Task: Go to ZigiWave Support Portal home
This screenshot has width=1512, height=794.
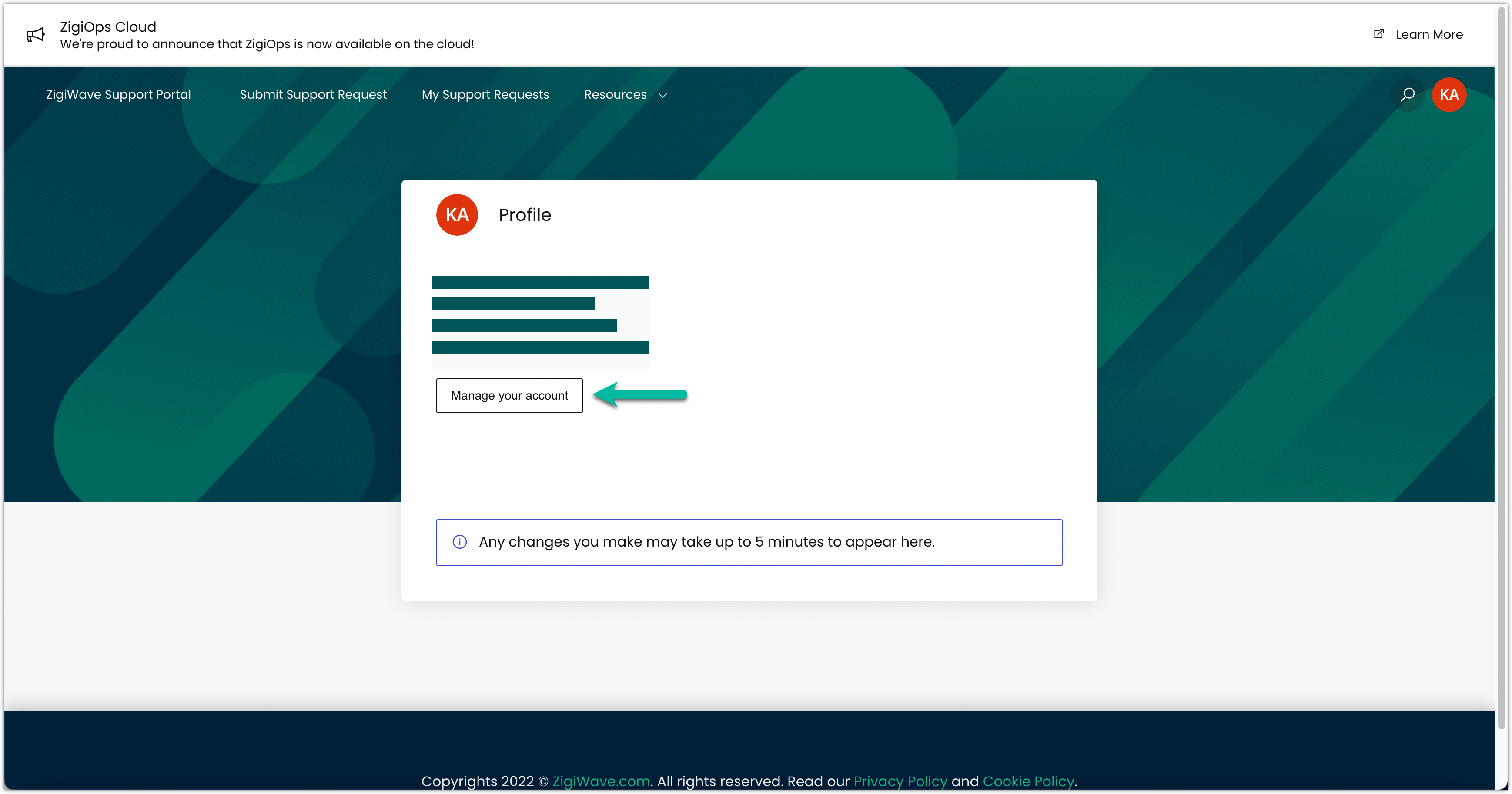Action: [118, 94]
